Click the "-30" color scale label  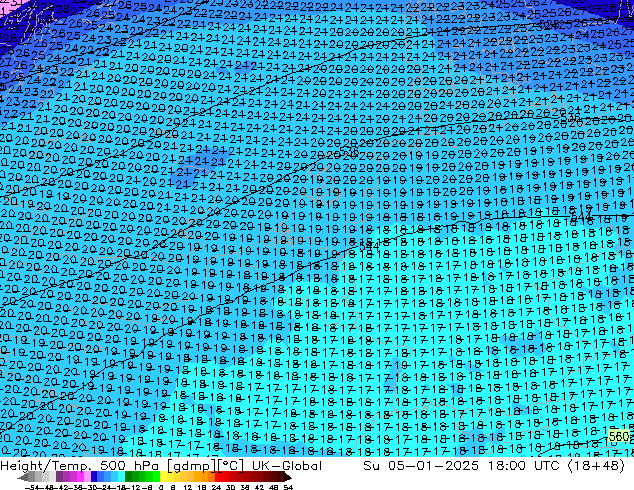pyautogui.click(x=91, y=487)
